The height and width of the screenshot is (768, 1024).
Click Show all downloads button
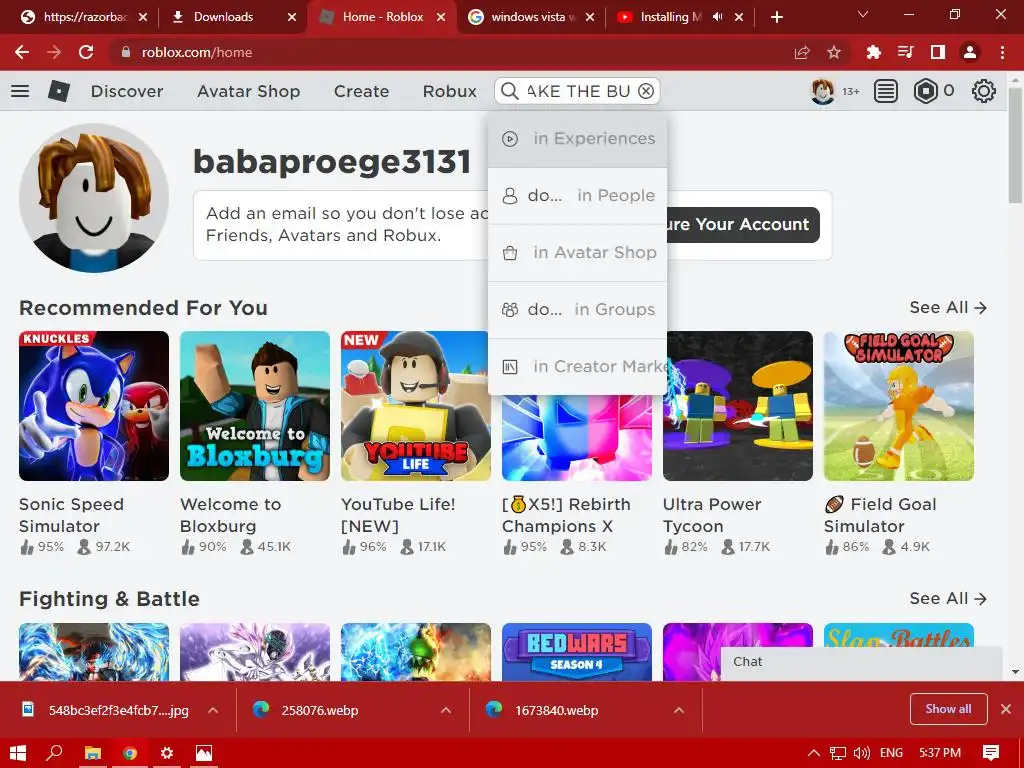[x=948, y=709]
